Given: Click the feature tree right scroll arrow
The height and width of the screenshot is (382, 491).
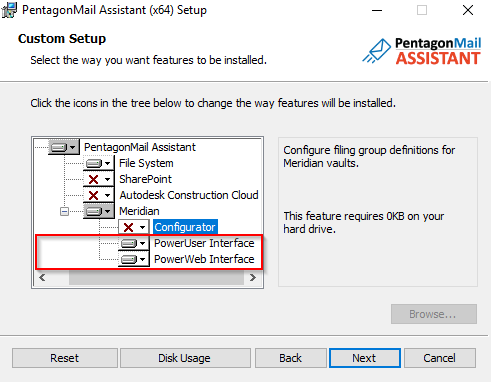Looking at the screenshot, I should (x=253, y=277).
